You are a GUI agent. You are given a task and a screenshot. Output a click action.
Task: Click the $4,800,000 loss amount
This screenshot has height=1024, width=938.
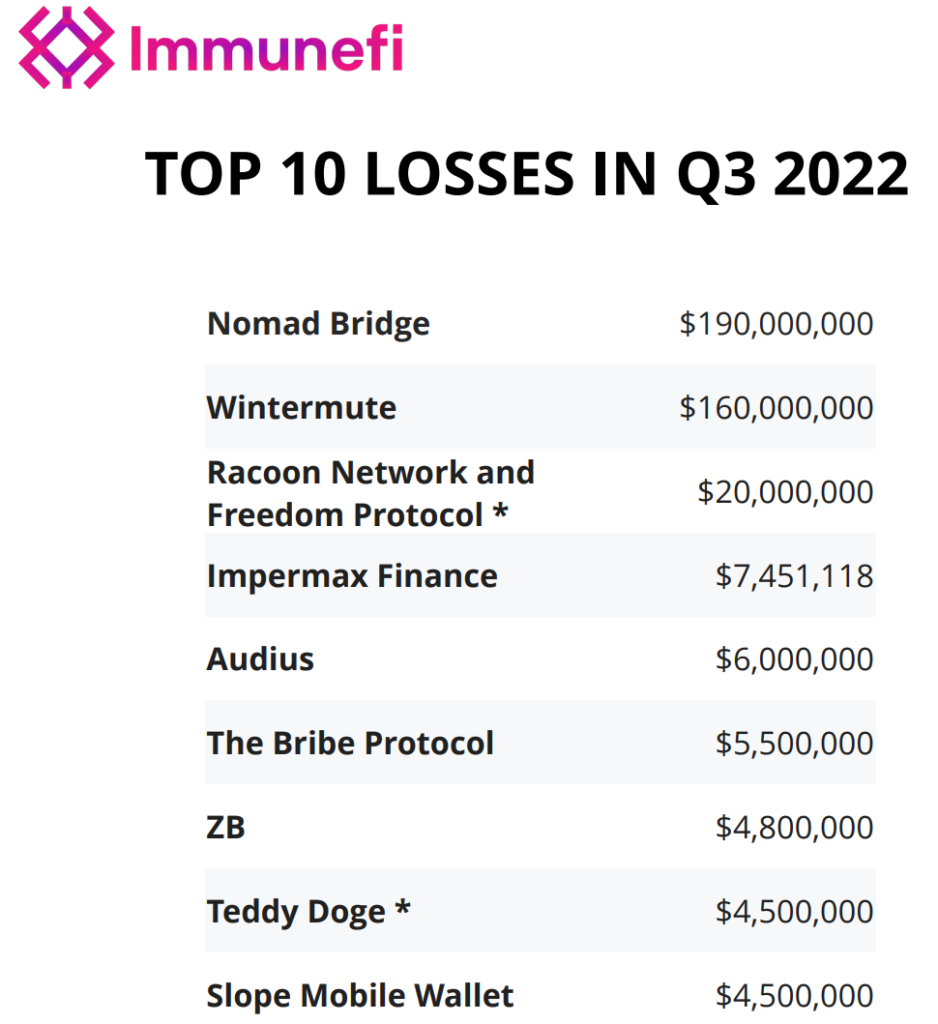tap(794, 828)
